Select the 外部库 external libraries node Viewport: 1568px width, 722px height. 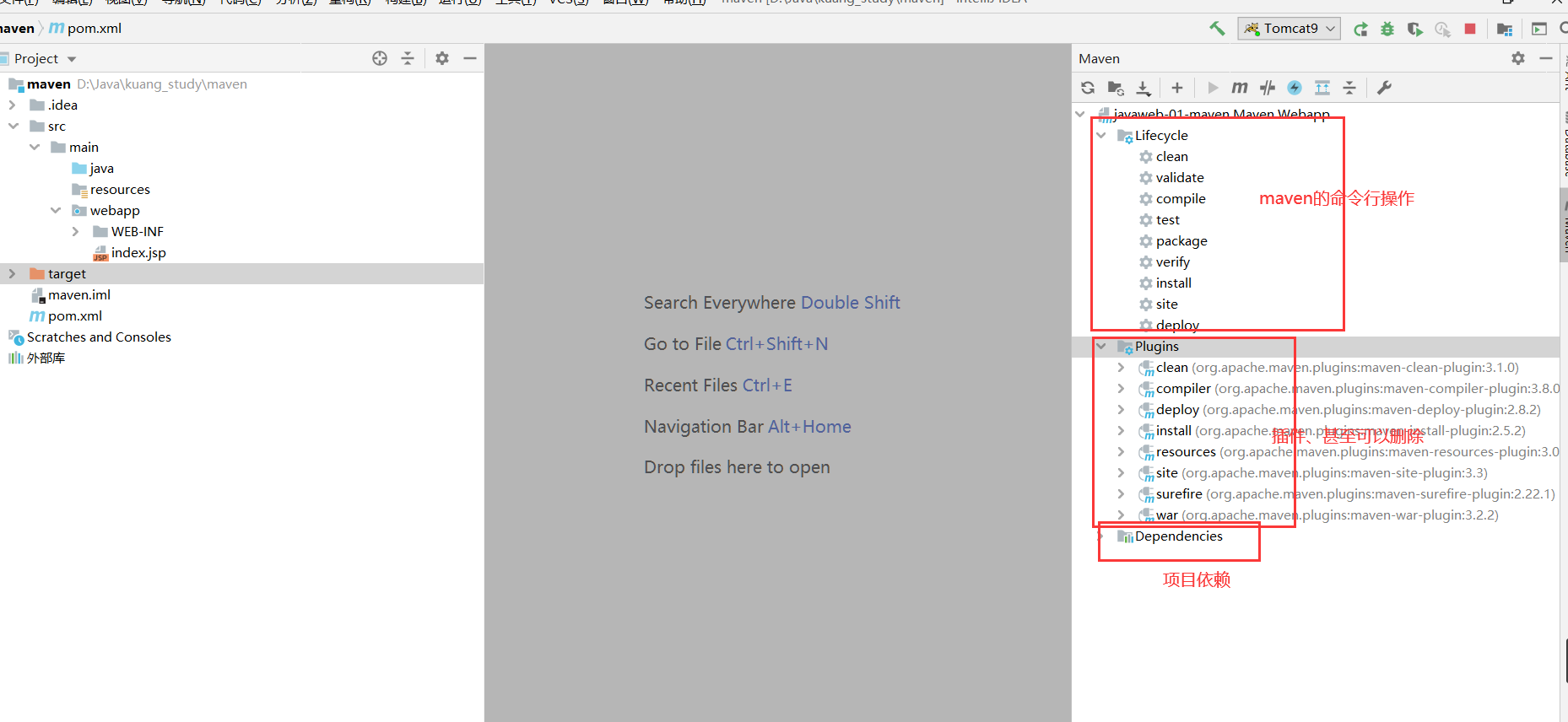pyautogui.click(x=36, y=358)
